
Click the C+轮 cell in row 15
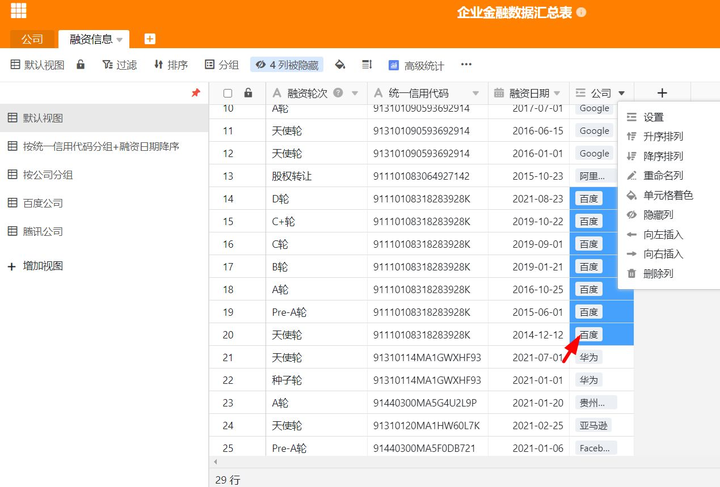pos(316,222)
